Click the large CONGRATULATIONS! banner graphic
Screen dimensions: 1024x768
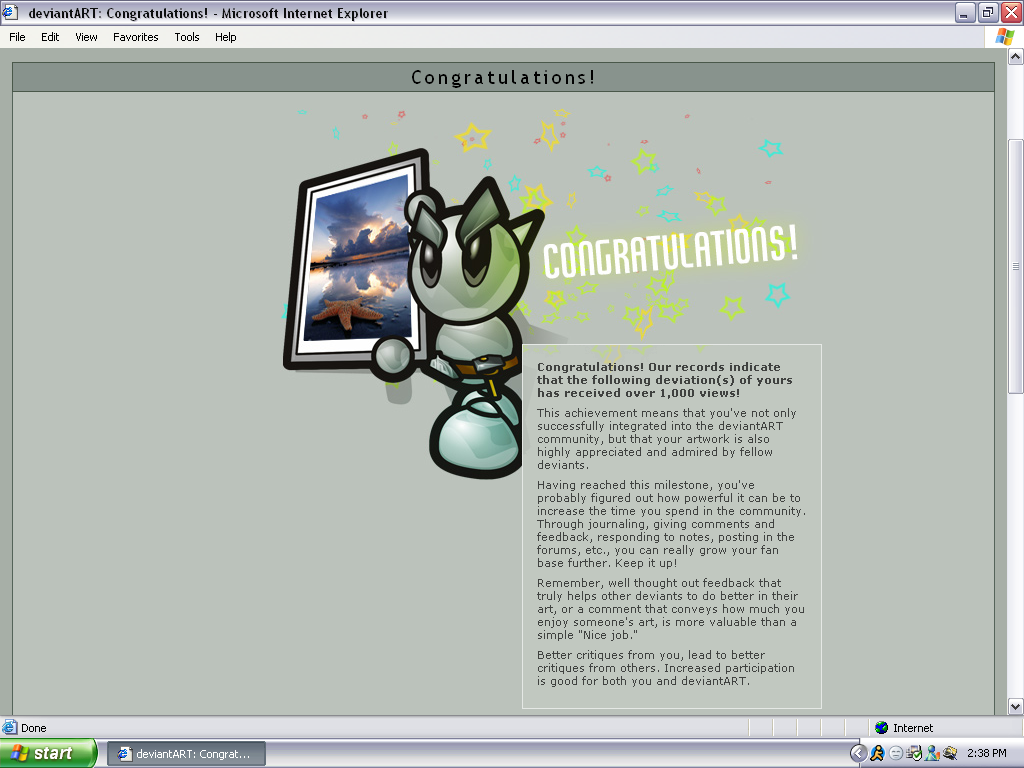point(670,250)
